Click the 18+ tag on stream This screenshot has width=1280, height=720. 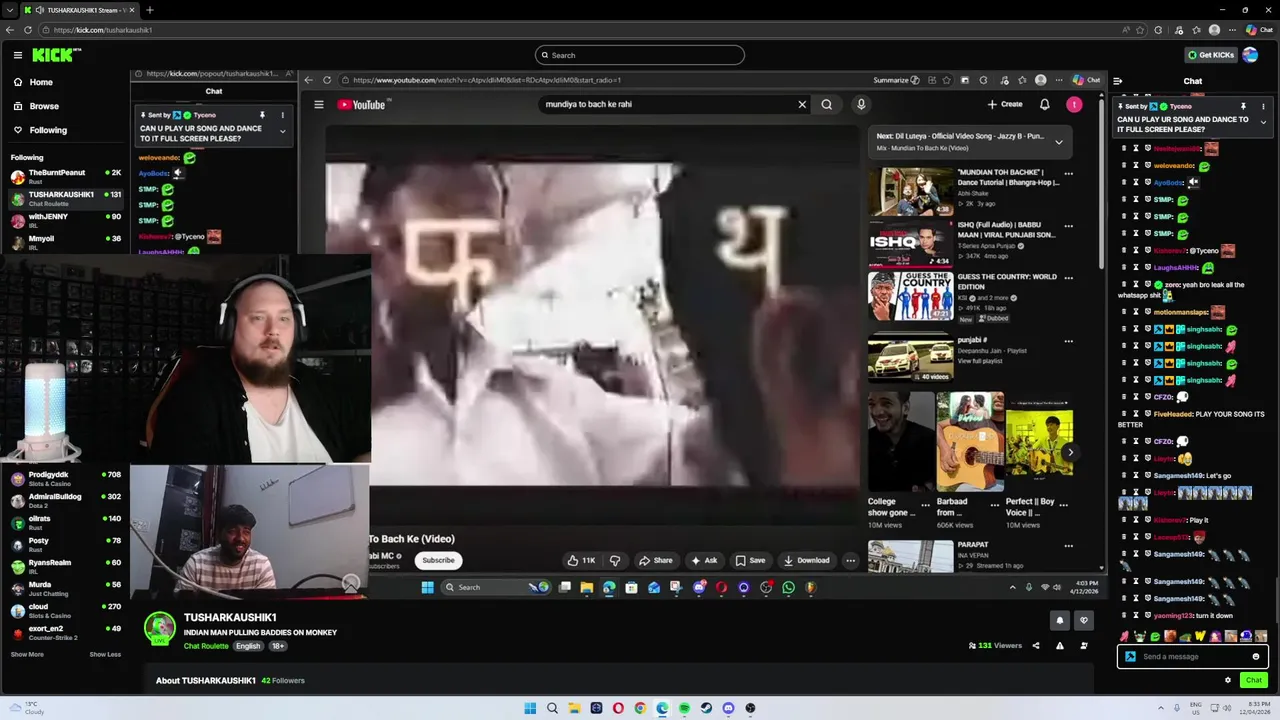(x=278, y=646)
